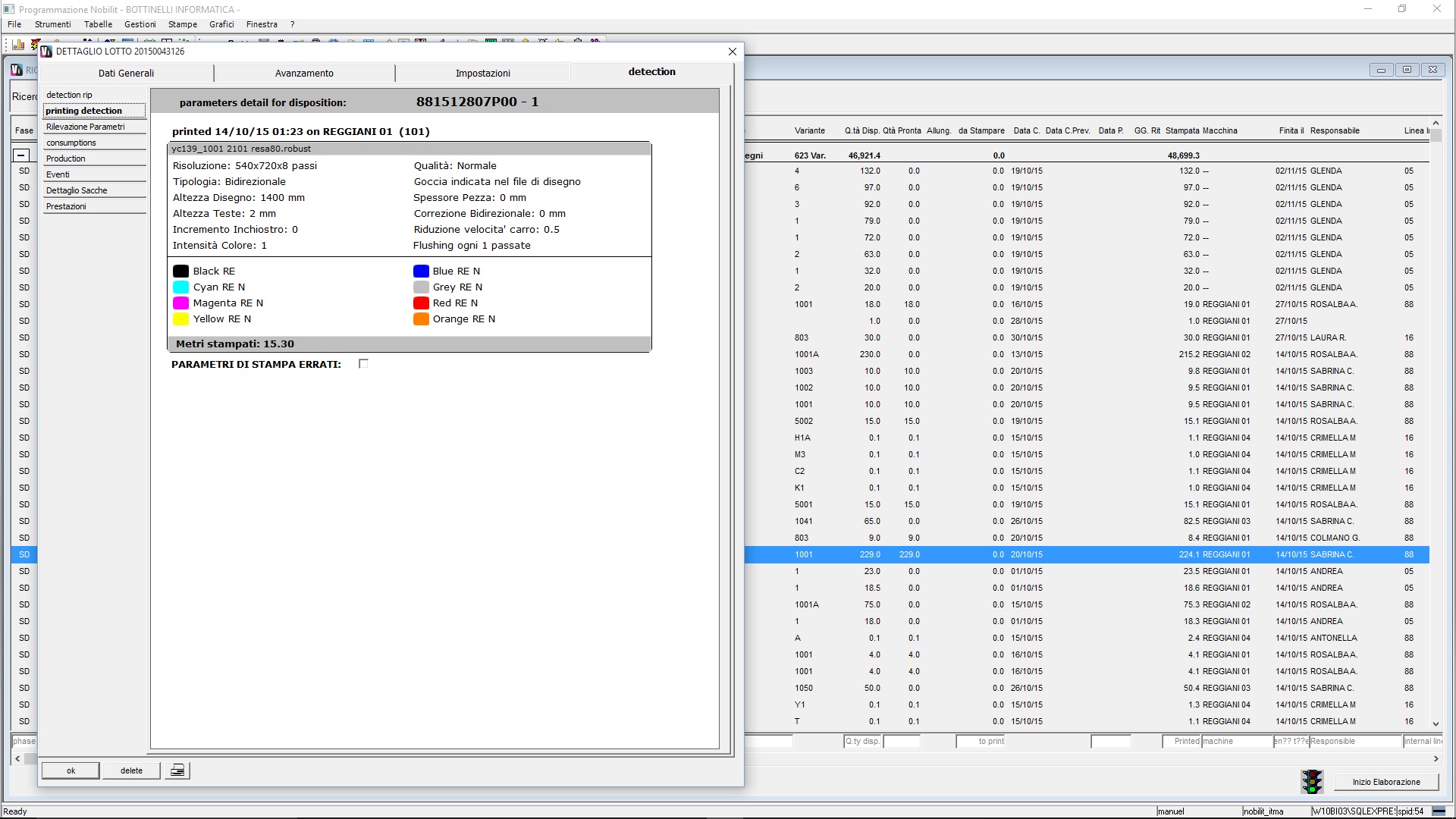This screenshot has height=819, width=1456.
Task: Click the variant cell H1A
Action: [802, 438]
